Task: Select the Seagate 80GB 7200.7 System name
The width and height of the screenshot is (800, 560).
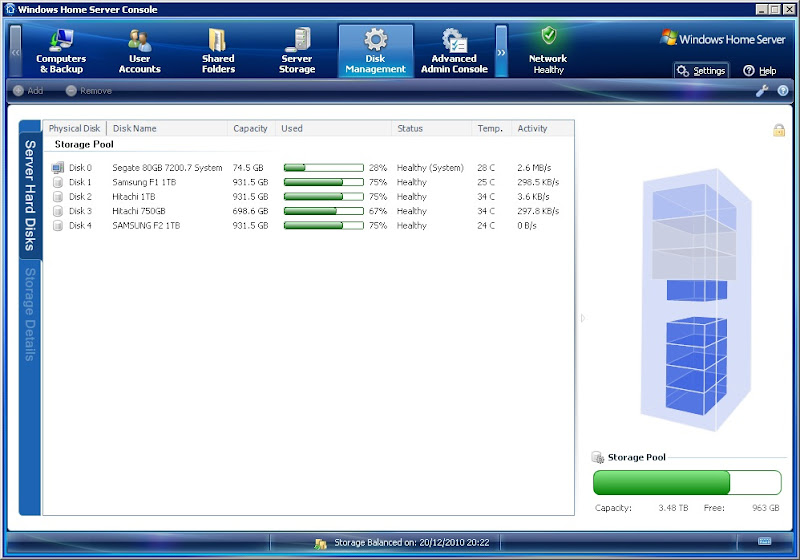Action: click(167, 168)
